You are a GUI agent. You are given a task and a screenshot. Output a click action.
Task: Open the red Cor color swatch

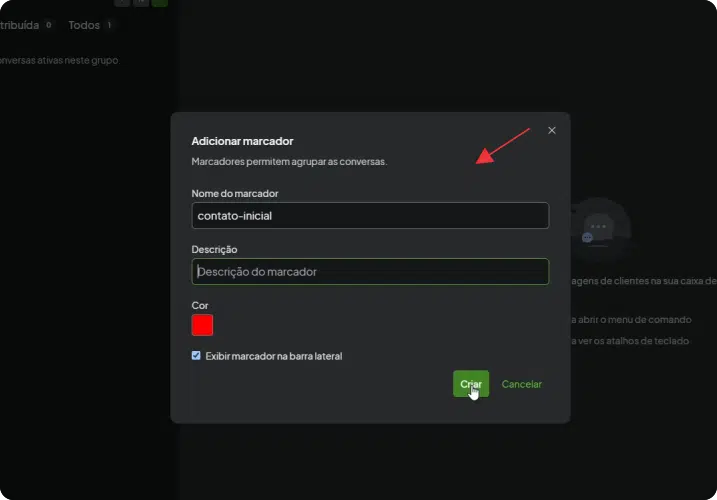(202, 325)
